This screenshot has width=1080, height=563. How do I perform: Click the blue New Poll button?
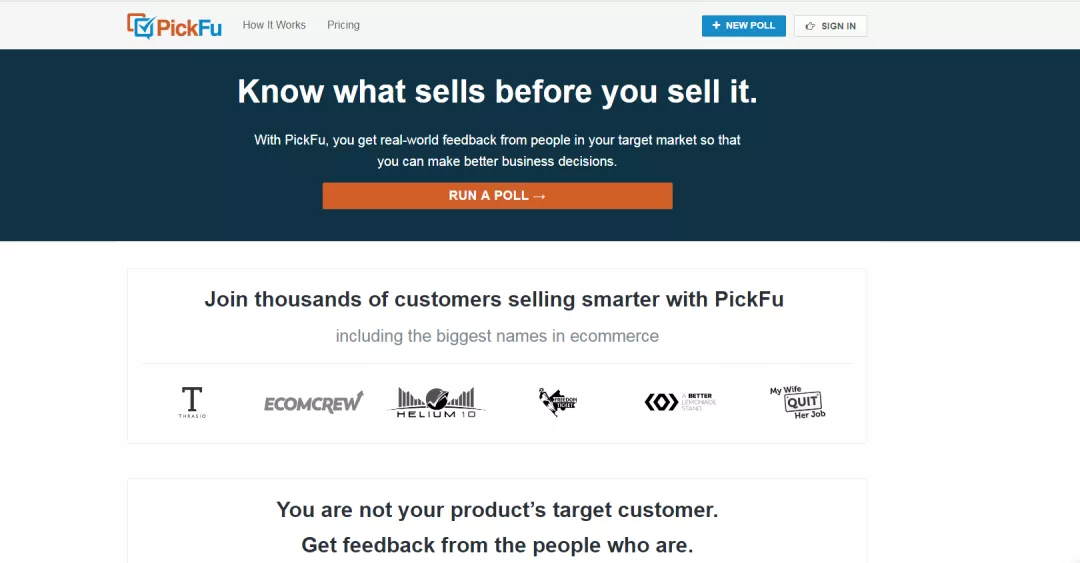coord(744,25)
